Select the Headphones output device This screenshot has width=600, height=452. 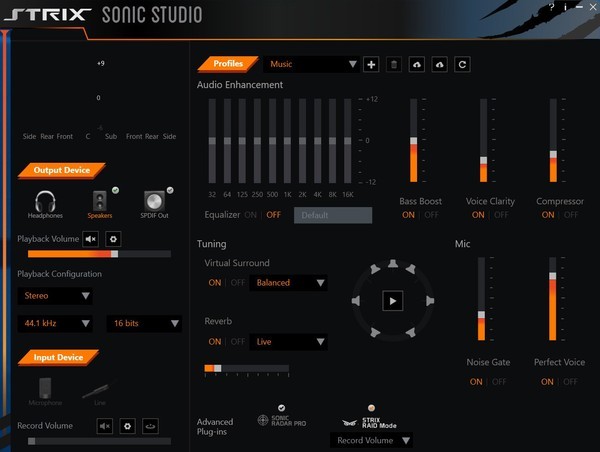(x=45, y=205)
